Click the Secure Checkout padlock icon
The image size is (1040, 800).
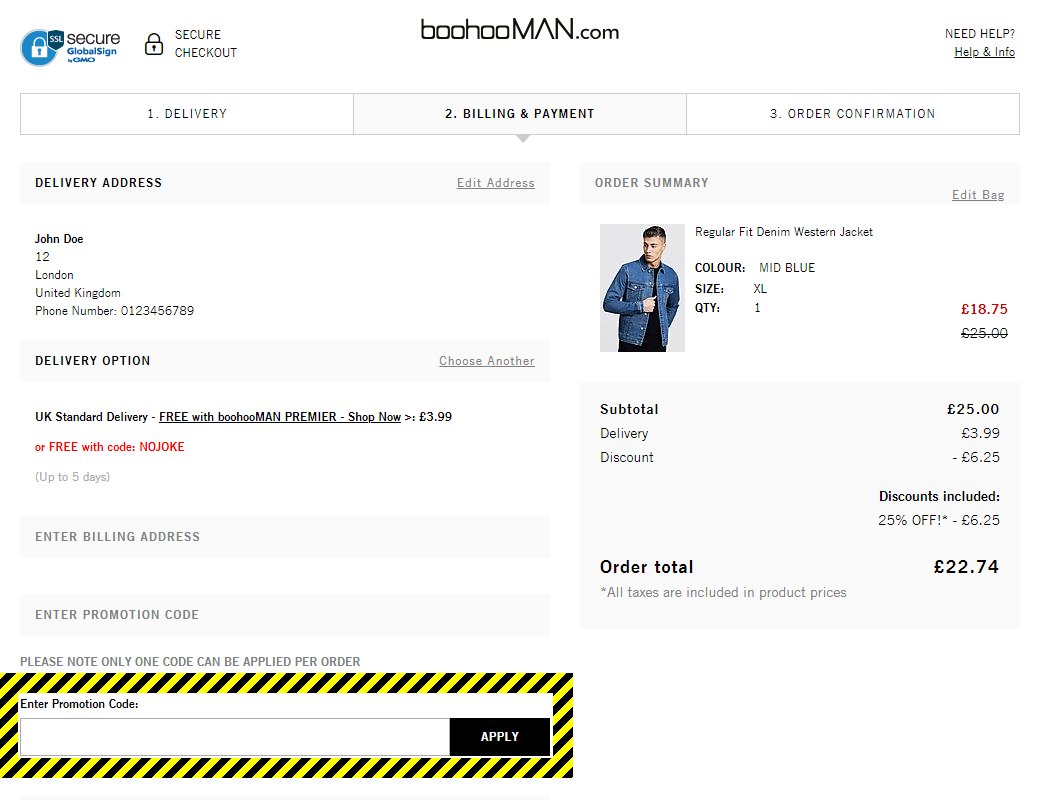pyautogui.click(x=154, y=43)
